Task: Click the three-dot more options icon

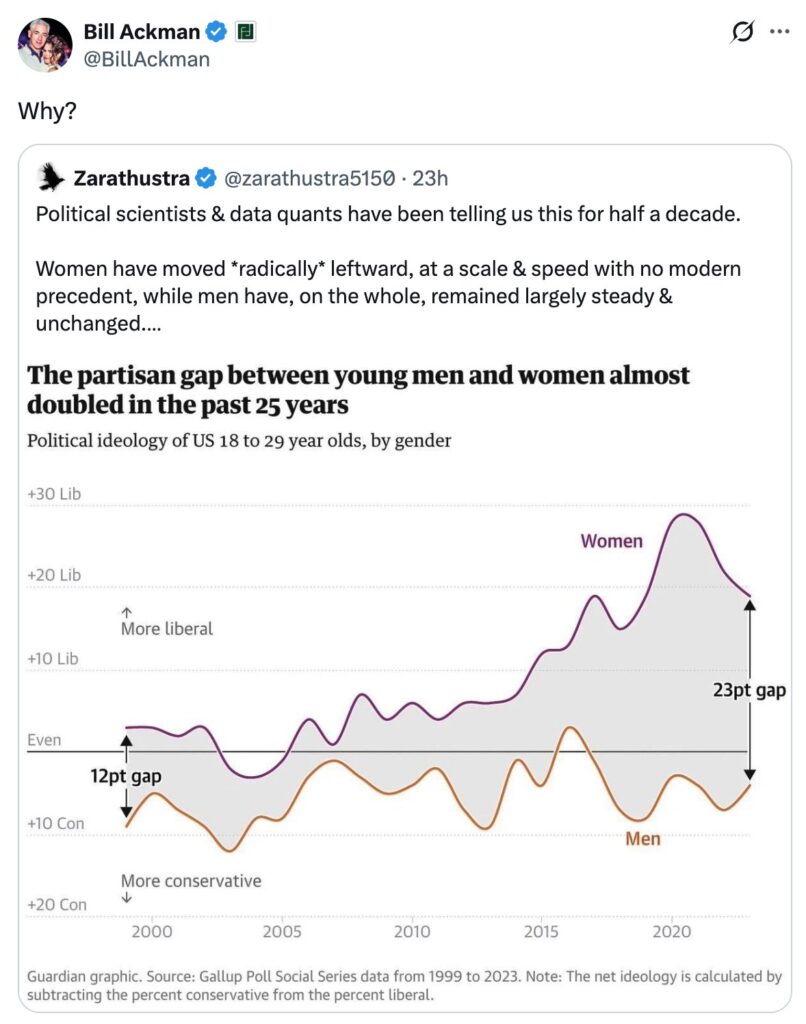Action: click(779, 31)
